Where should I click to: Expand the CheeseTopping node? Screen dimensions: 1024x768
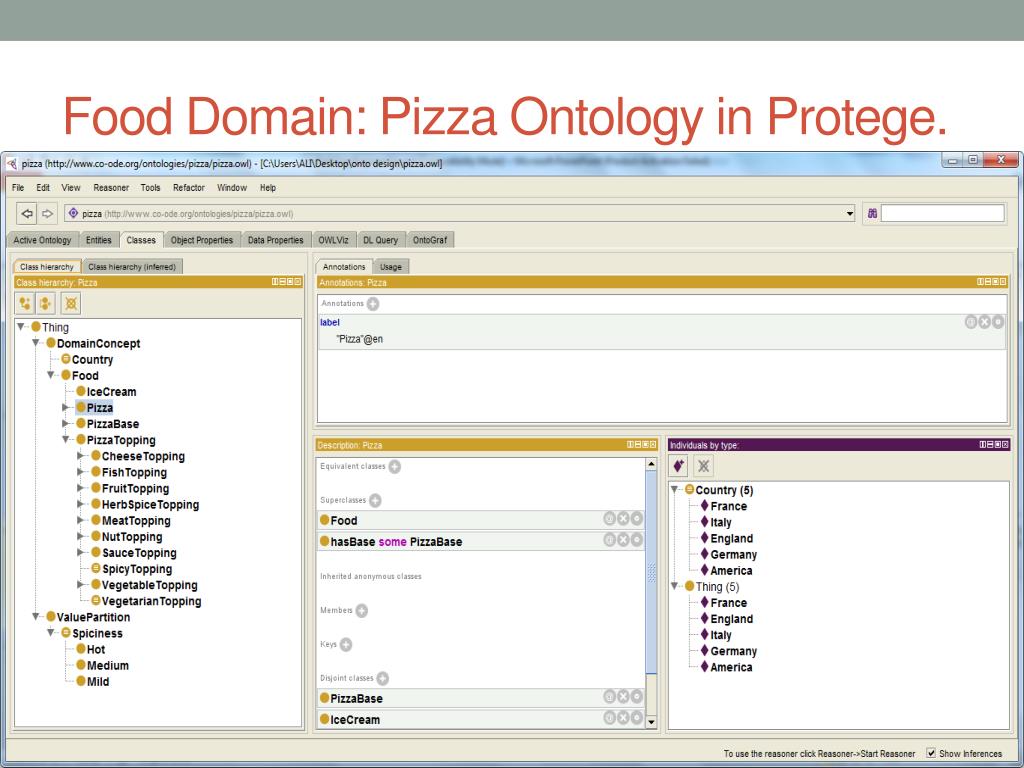click(x=80, y=456)
